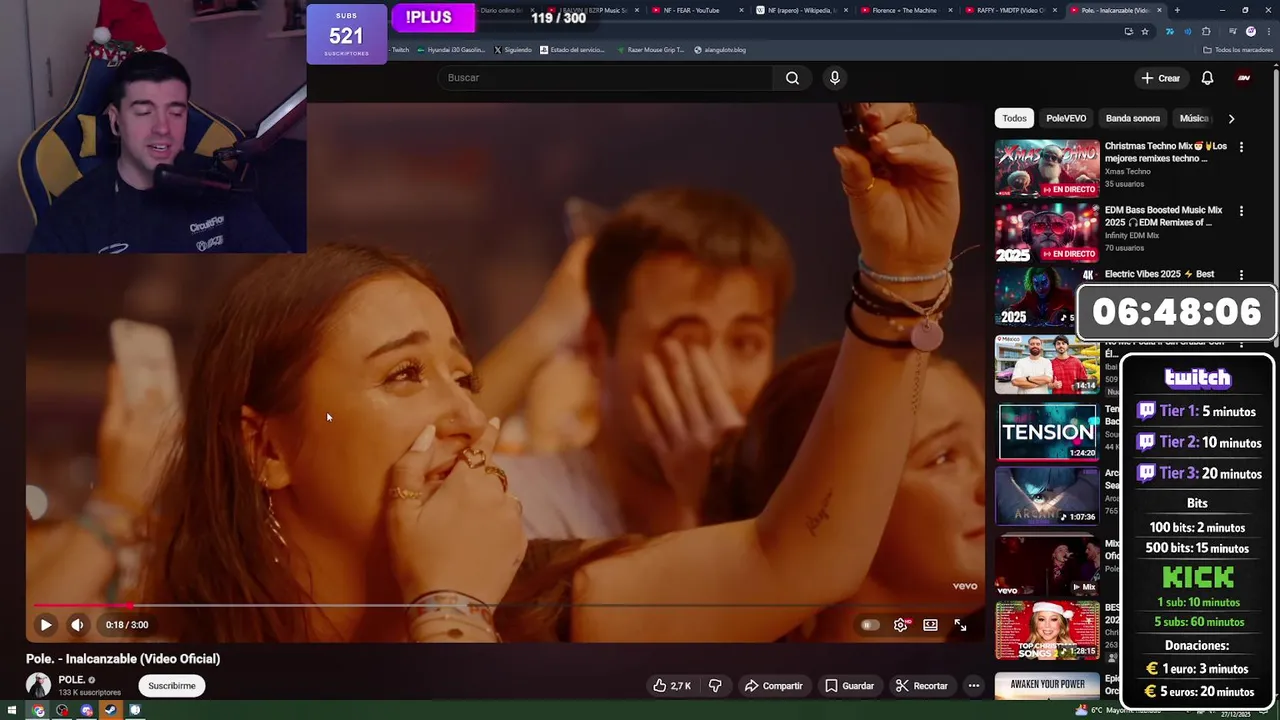Open options menu for EDM Bass Boosted Music Mix

(1241, 211)
